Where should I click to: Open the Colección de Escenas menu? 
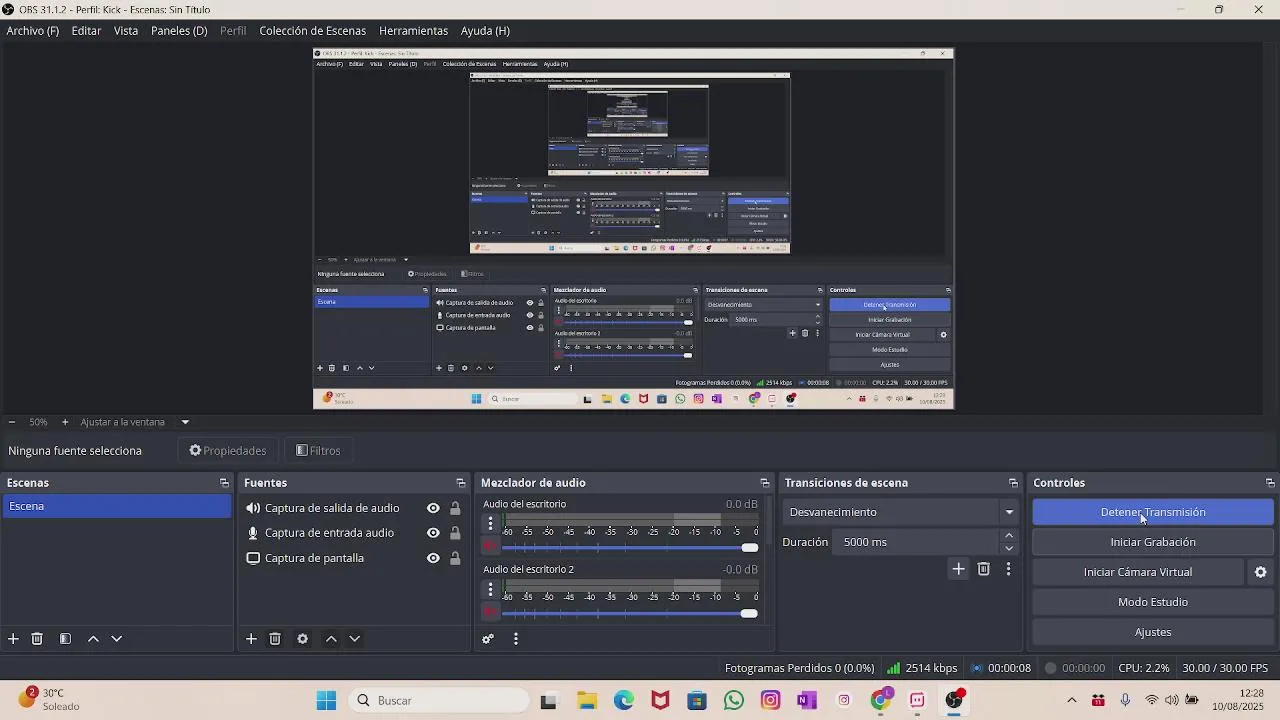pos(312,31)
